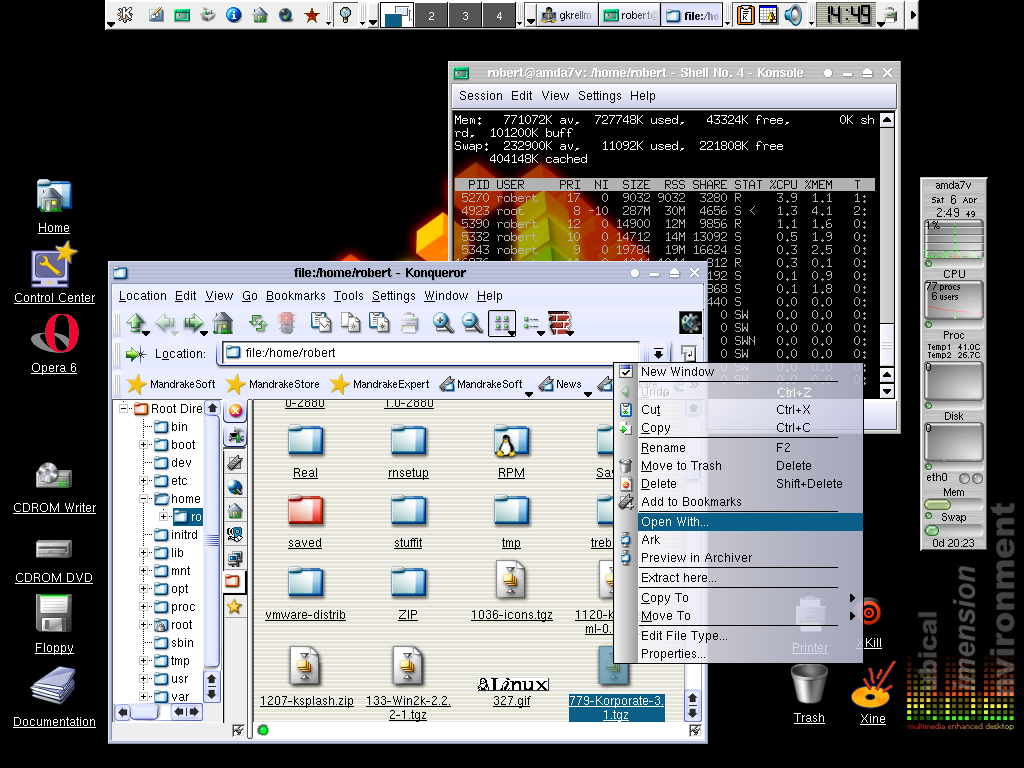
Task: Click the MandrakeStore bookmark button
Action: (x=273, y=384)
